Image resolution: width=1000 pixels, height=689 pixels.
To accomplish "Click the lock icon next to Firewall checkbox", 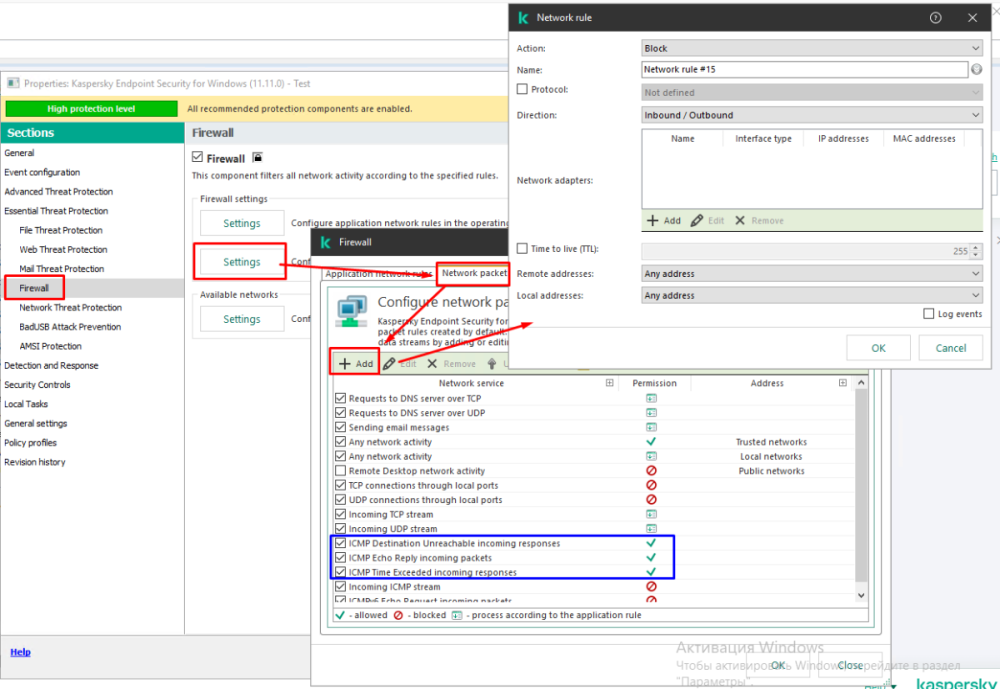I will (x=257, y=158).
